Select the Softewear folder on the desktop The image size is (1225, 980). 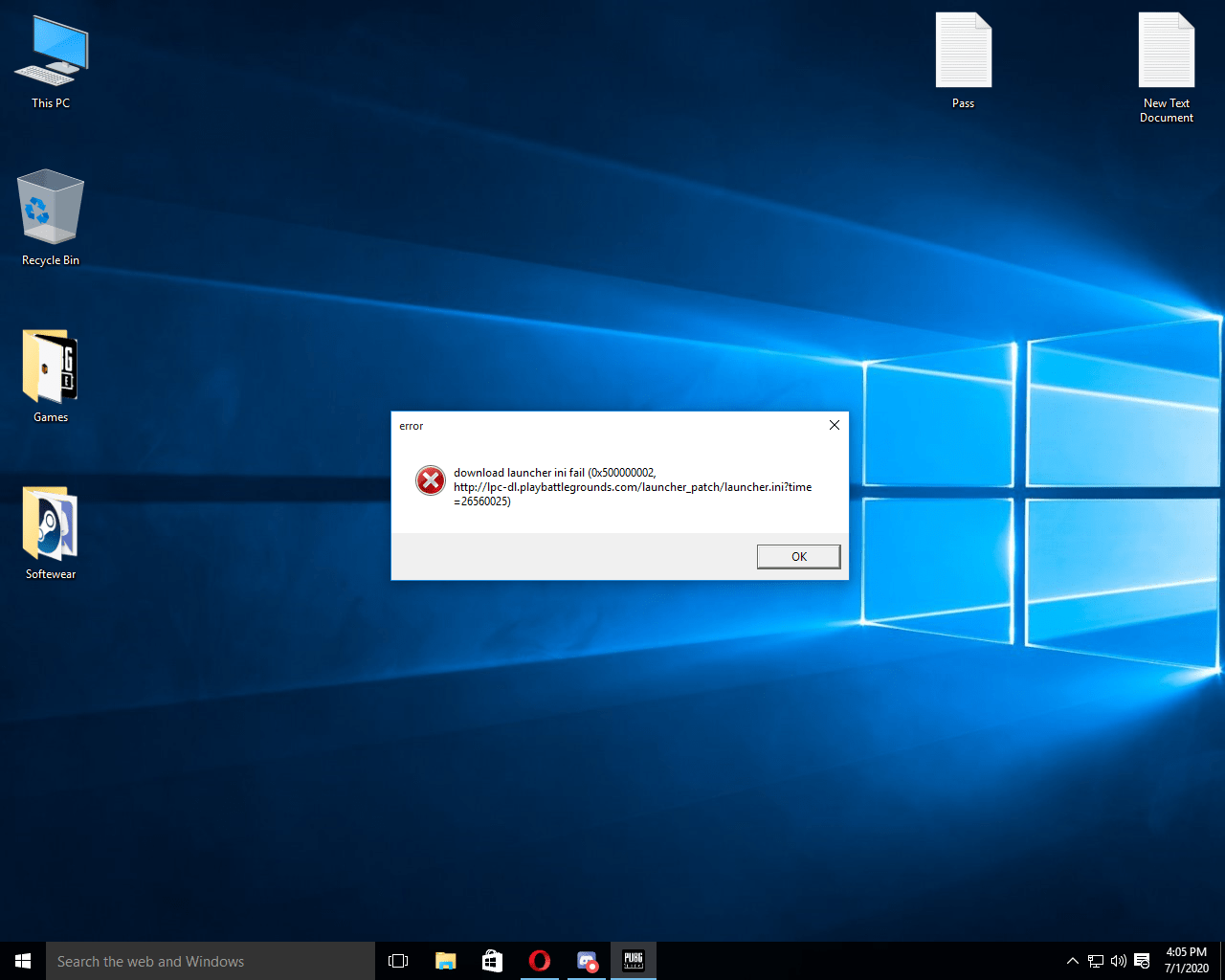51,533
